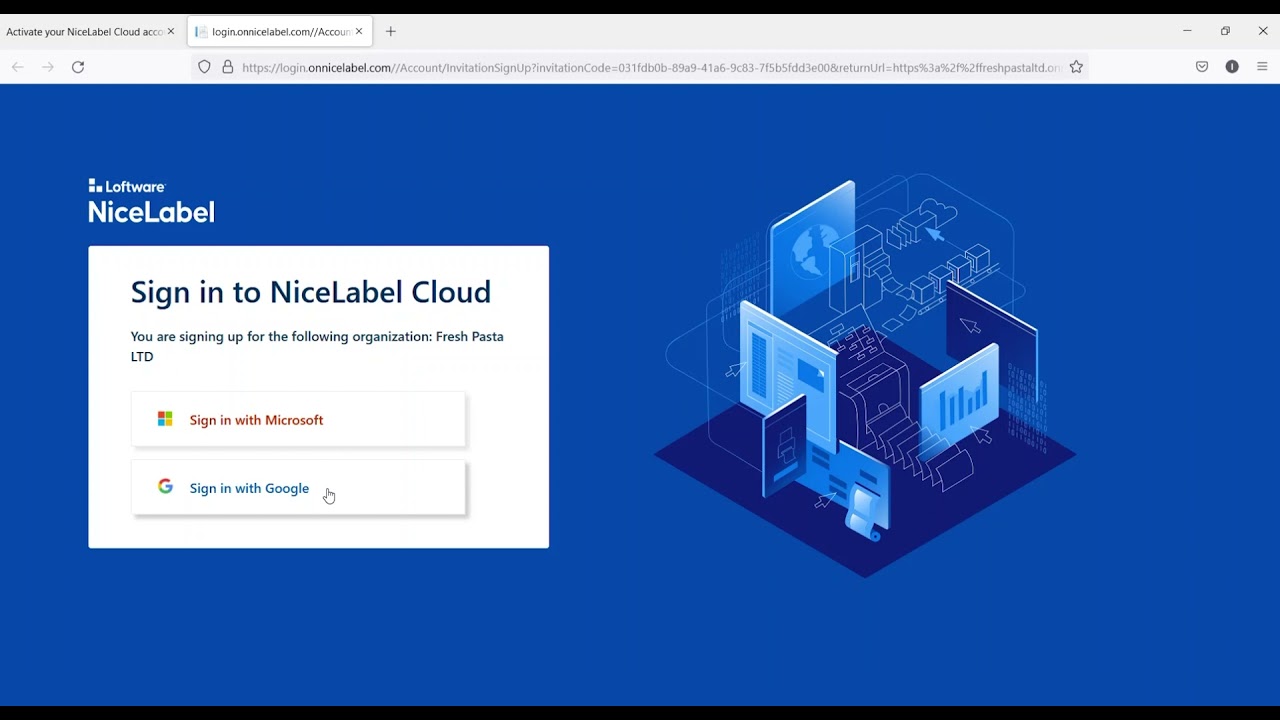
Task: Sign in with Microsoft button
Action: point(298,419)
